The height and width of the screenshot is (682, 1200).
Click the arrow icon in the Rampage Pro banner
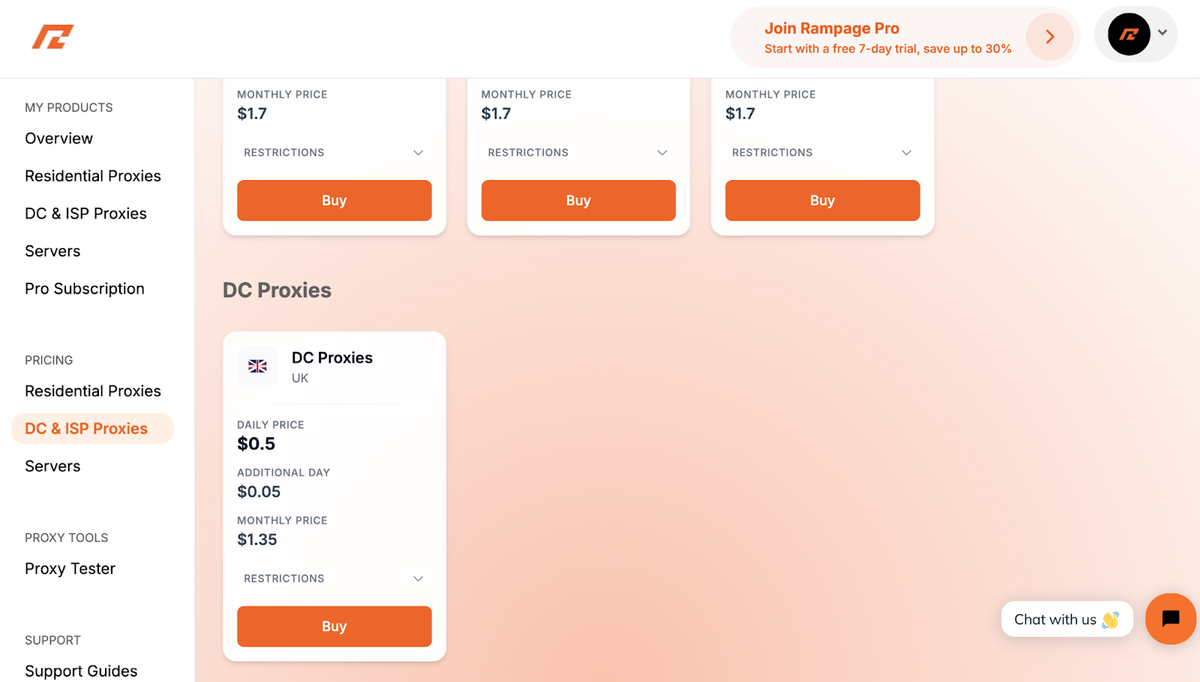[x=1049, y=37]
